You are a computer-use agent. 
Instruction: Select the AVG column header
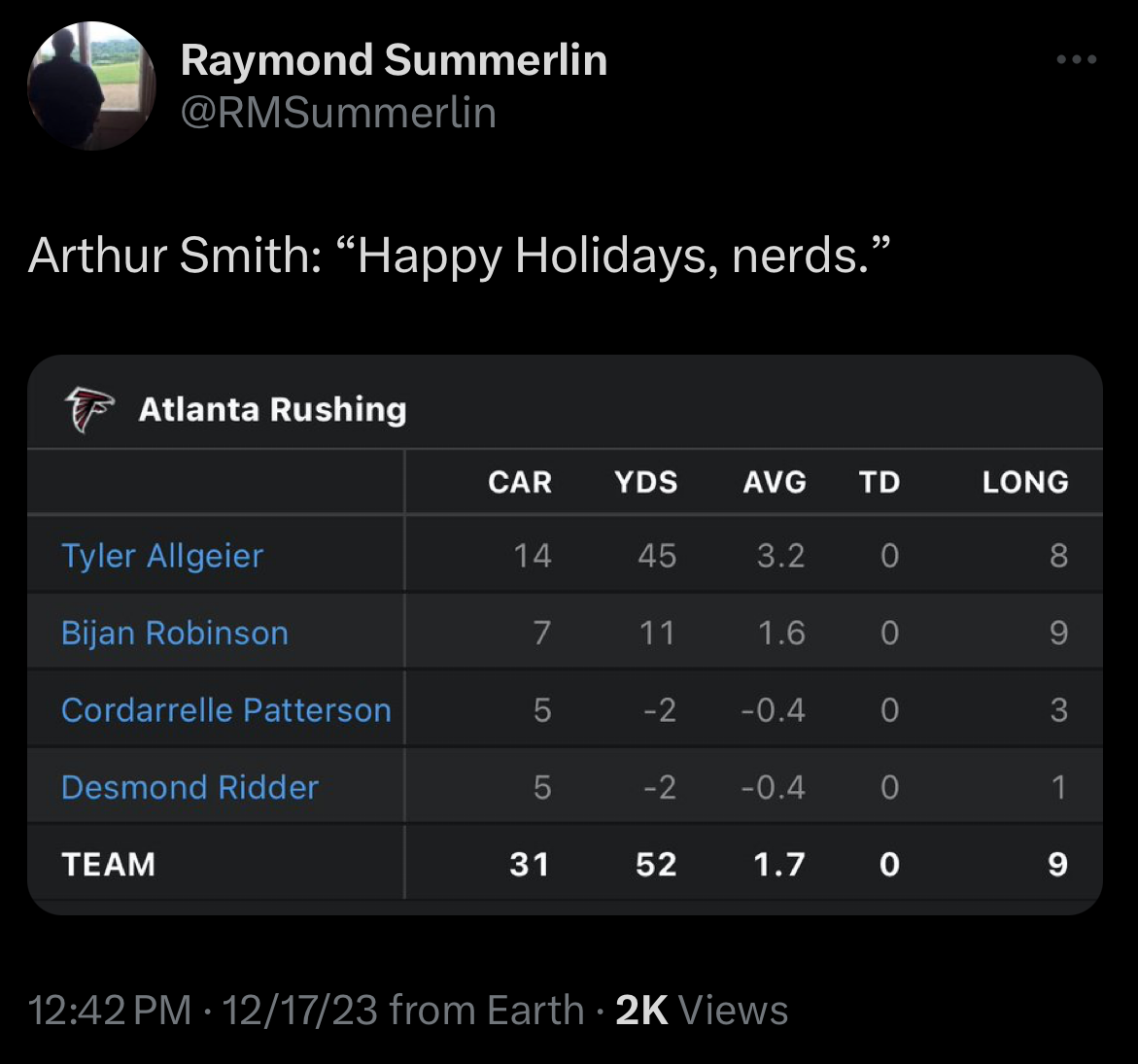point(775,482)
